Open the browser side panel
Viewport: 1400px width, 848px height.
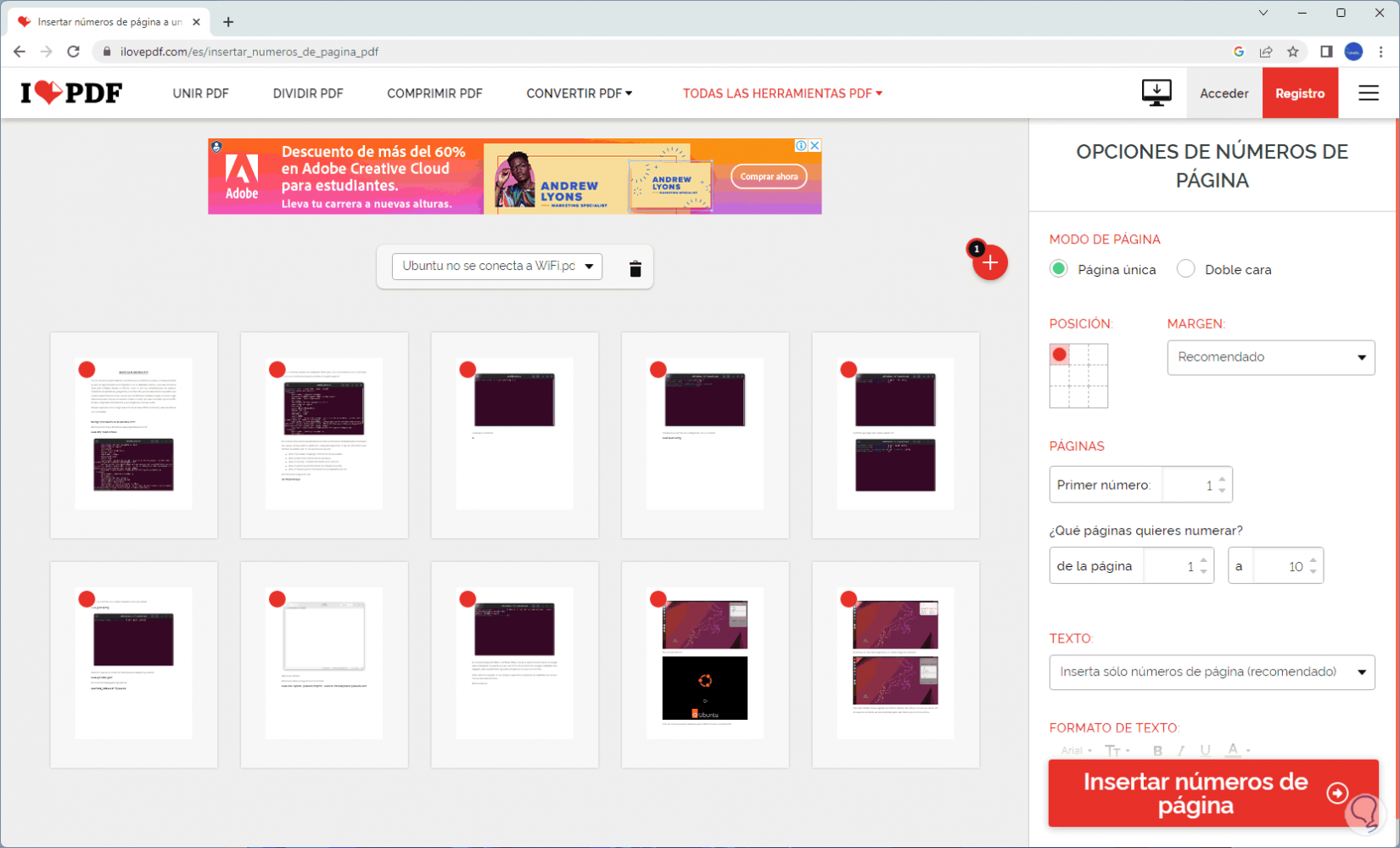point(1326,52)
